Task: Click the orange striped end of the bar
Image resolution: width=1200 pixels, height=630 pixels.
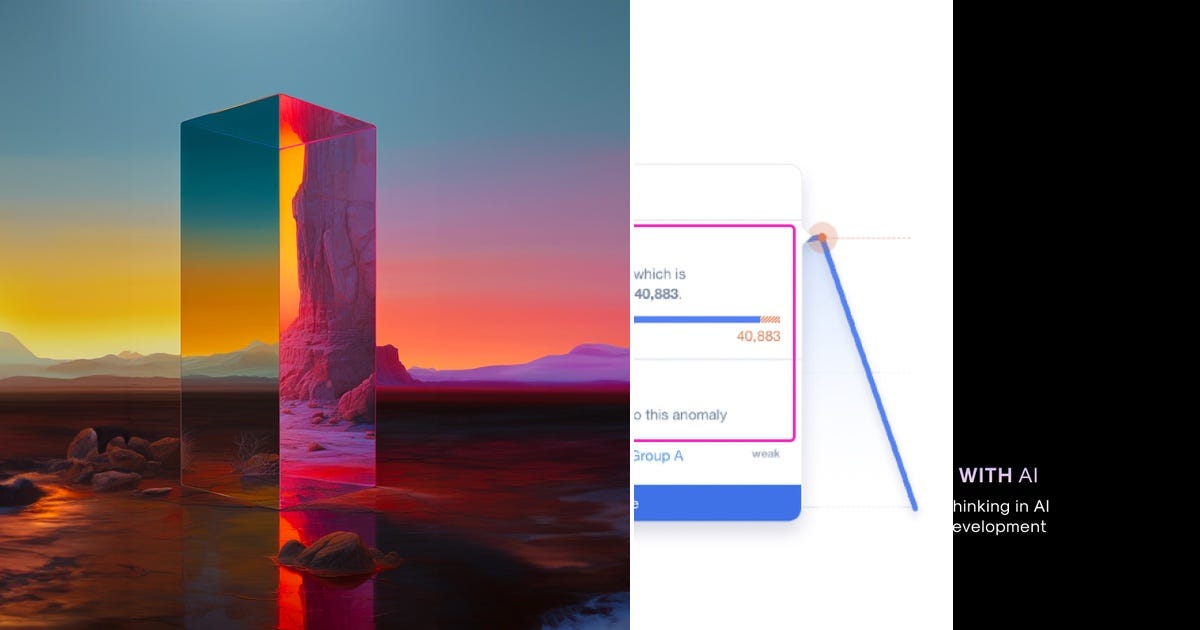Action: point(771,319)
